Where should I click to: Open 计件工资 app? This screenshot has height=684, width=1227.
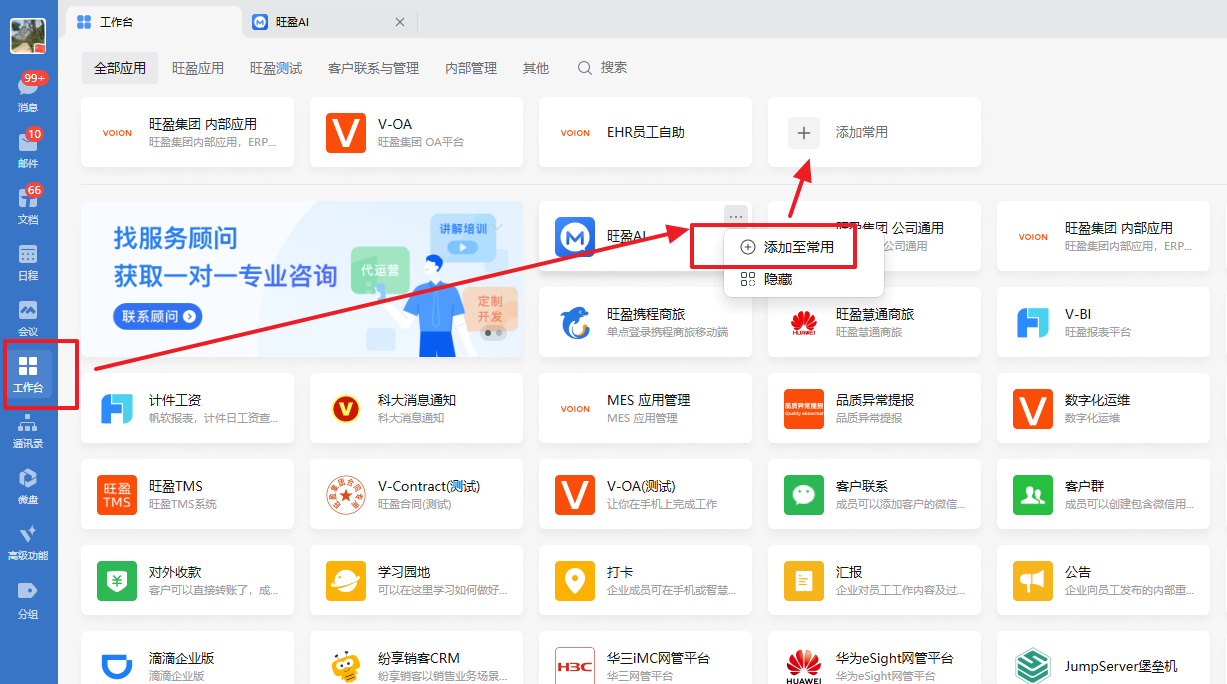click(x=188, y=408)
